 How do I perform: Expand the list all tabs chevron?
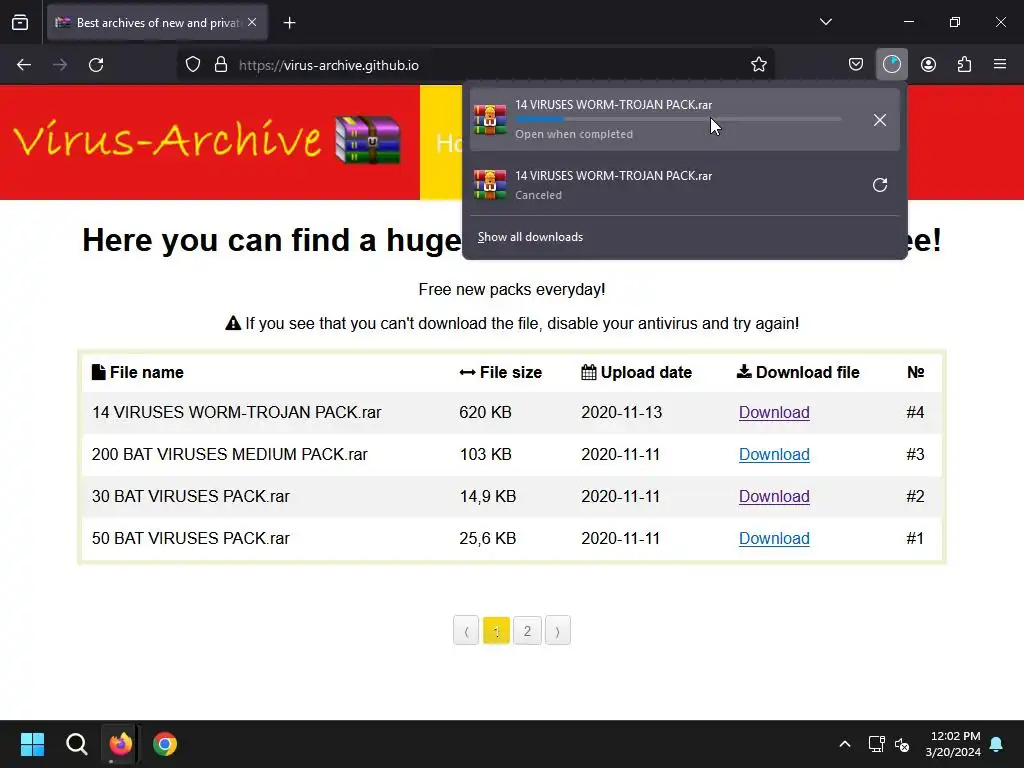pyautogui.click(x=825, y=22)
